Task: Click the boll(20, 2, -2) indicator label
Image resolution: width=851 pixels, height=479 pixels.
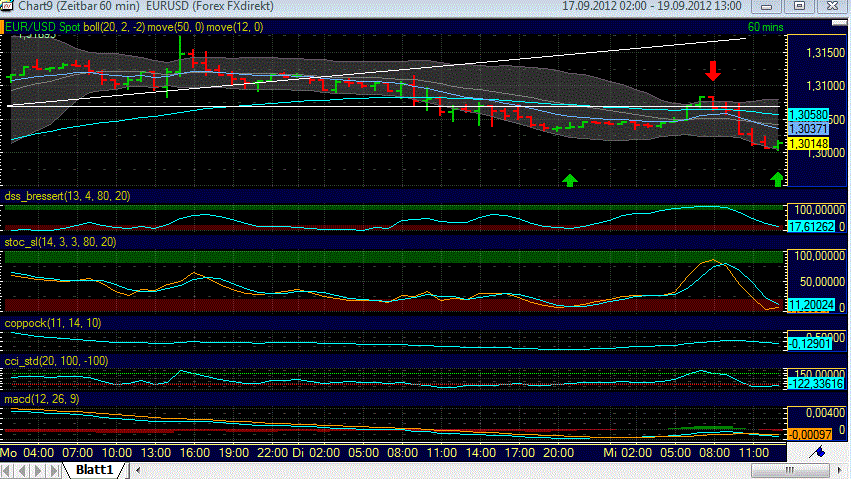Action: click(114, 27)
